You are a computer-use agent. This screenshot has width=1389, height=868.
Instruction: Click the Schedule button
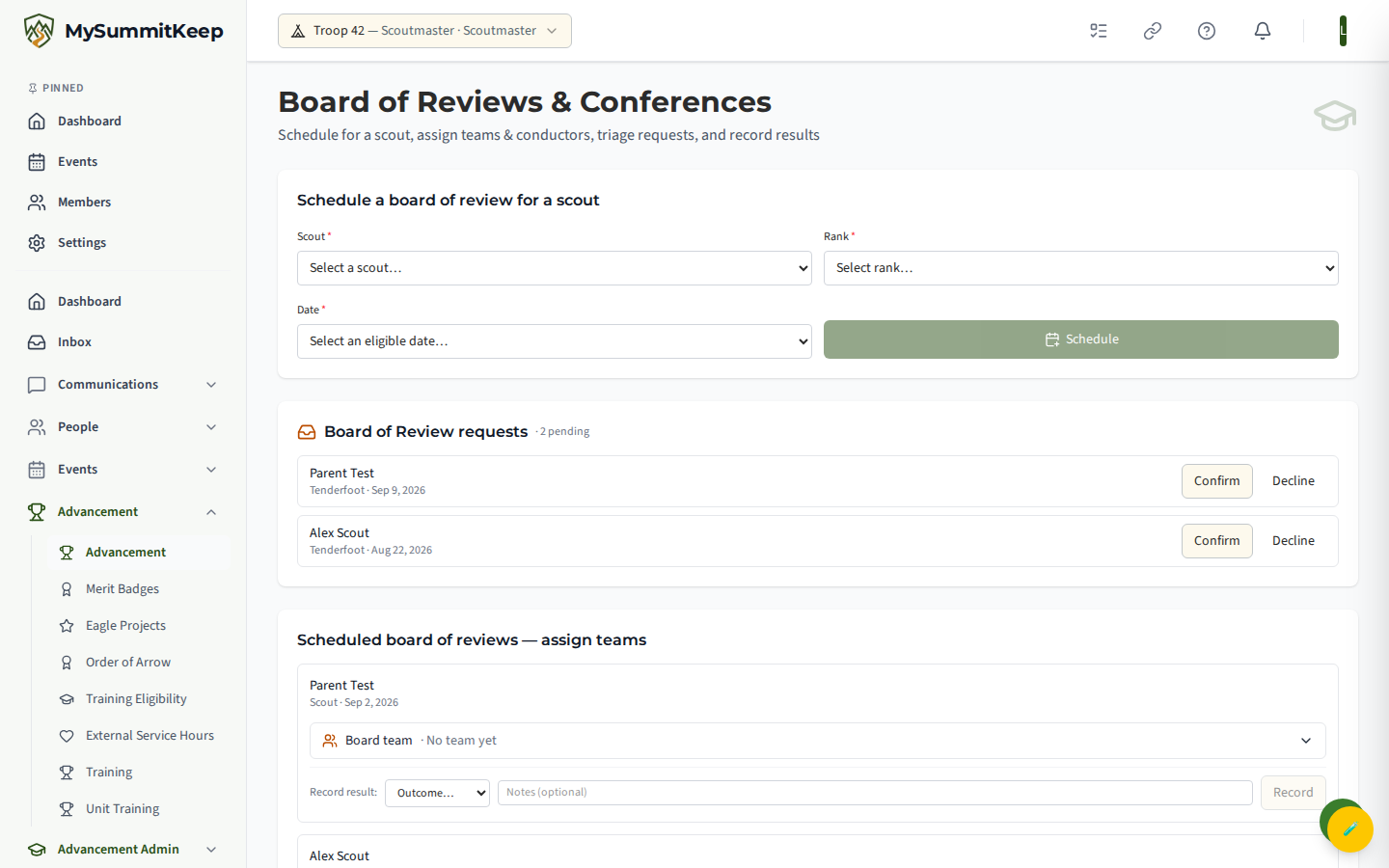(1080, 339)
